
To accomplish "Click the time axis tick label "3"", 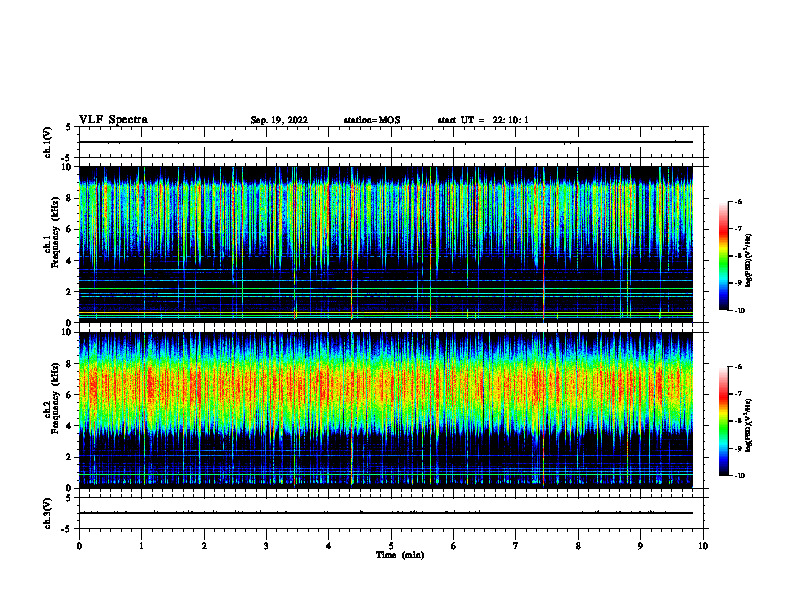I will [x=266, y=546].
